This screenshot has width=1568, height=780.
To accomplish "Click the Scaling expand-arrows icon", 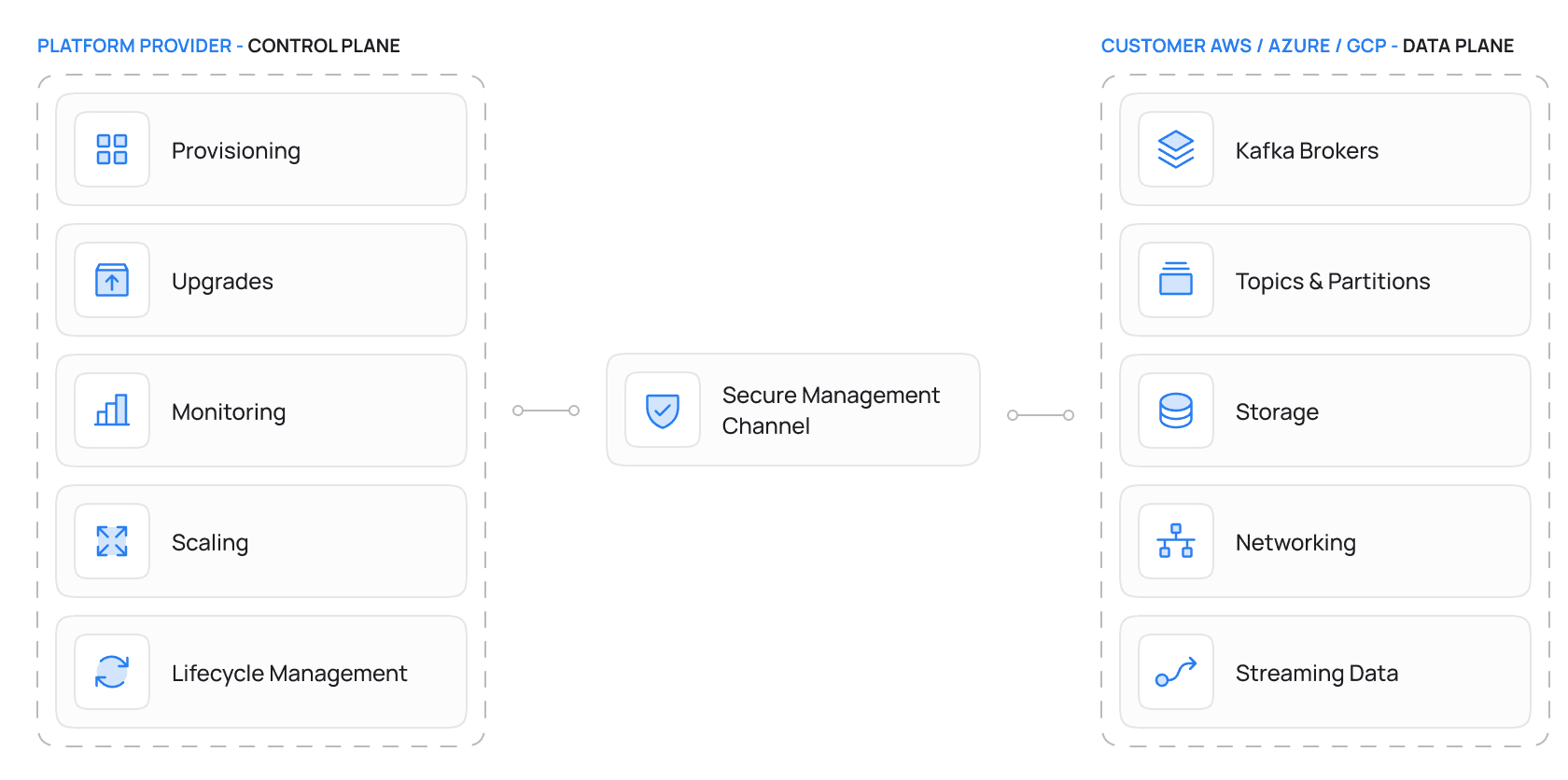I will (112, 541).
